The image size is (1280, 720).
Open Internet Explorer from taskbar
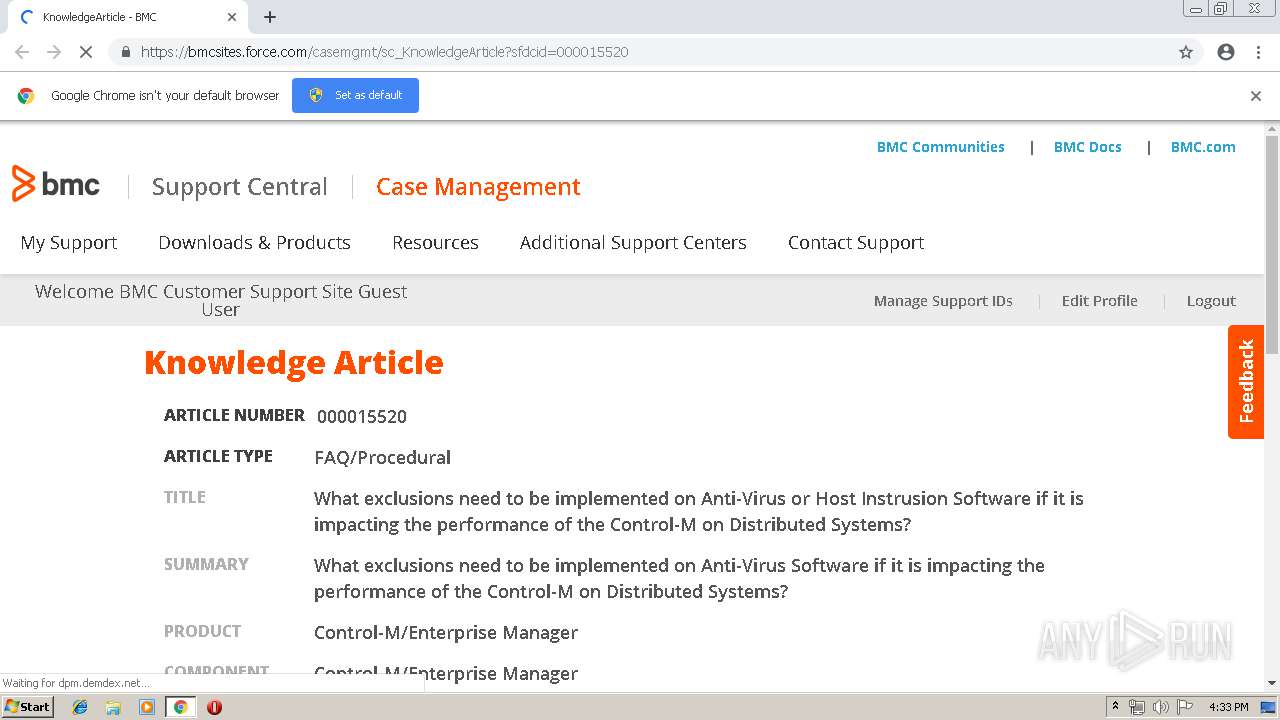coord(80,707)
